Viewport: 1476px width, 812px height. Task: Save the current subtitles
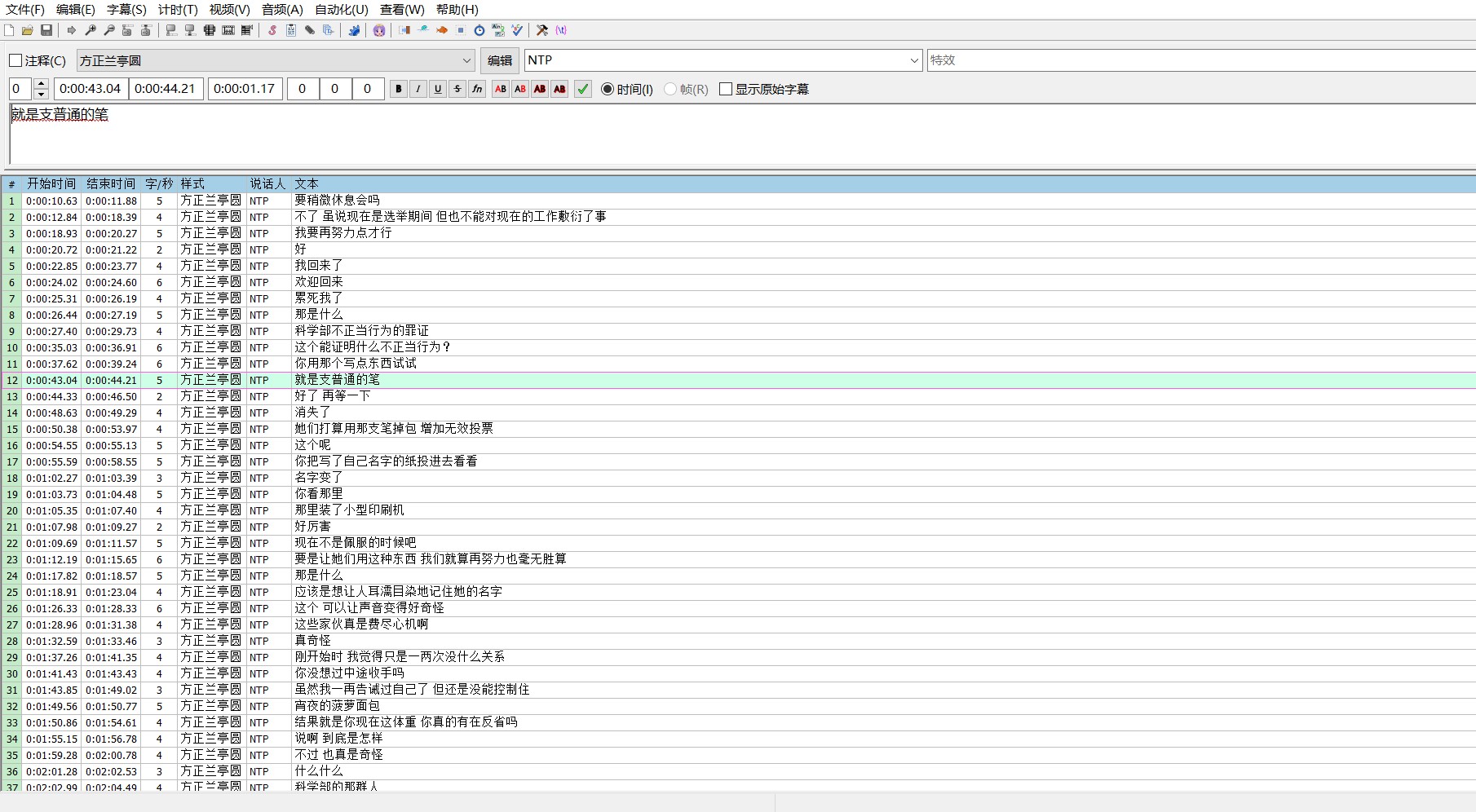[x=46, y=30]
